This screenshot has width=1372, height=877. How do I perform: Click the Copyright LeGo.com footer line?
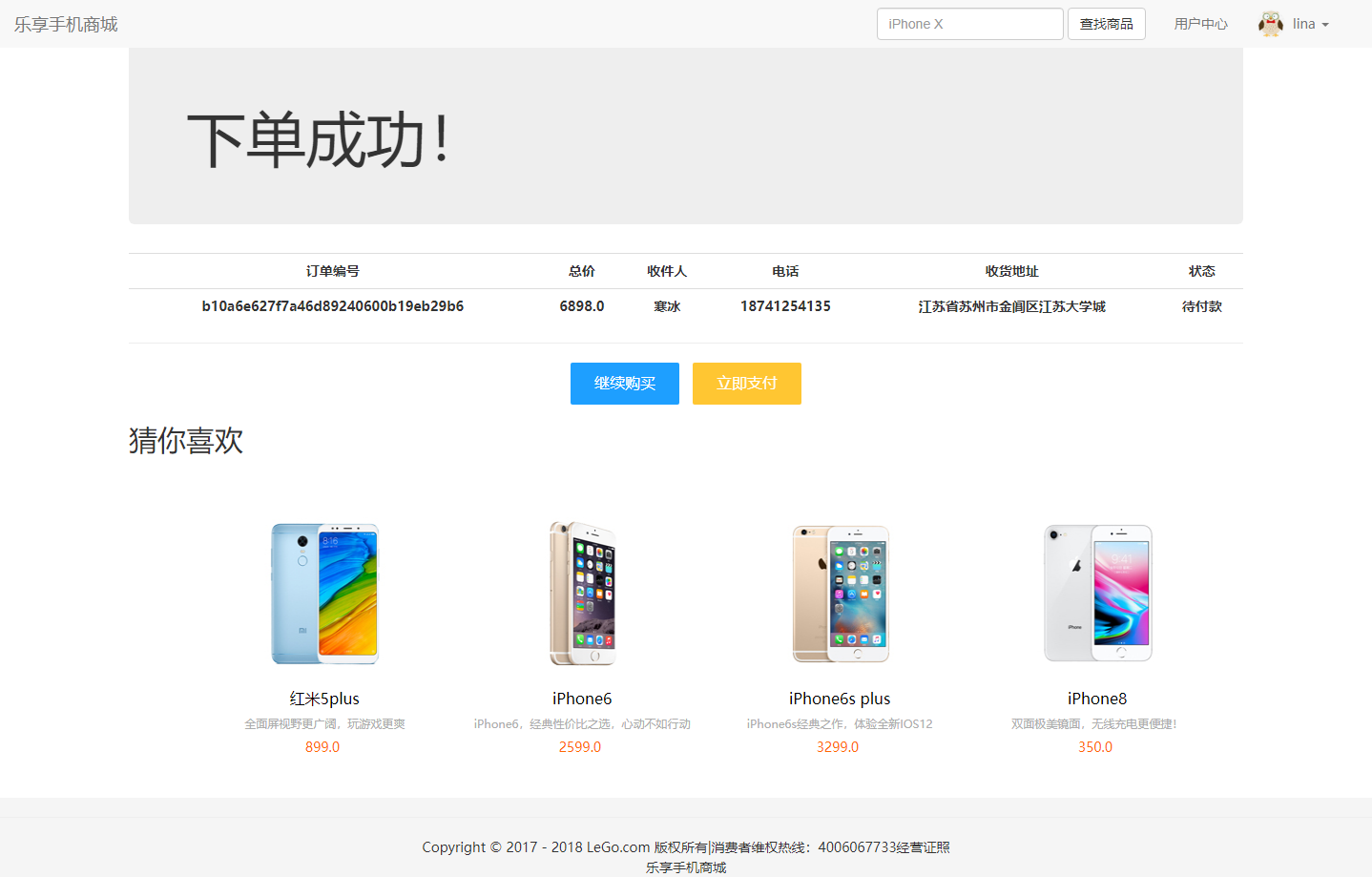pyautogui.click(x=686, y=847)
